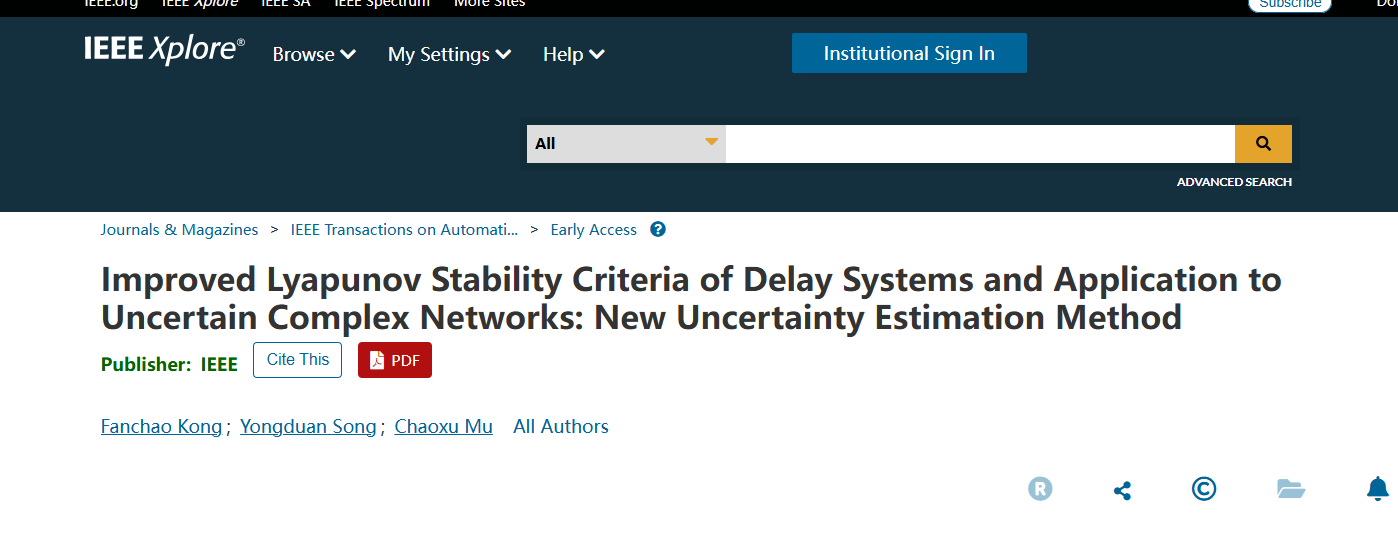Open Advanced Search link
Screen dimensions: 1398x537
point(1234,182)
